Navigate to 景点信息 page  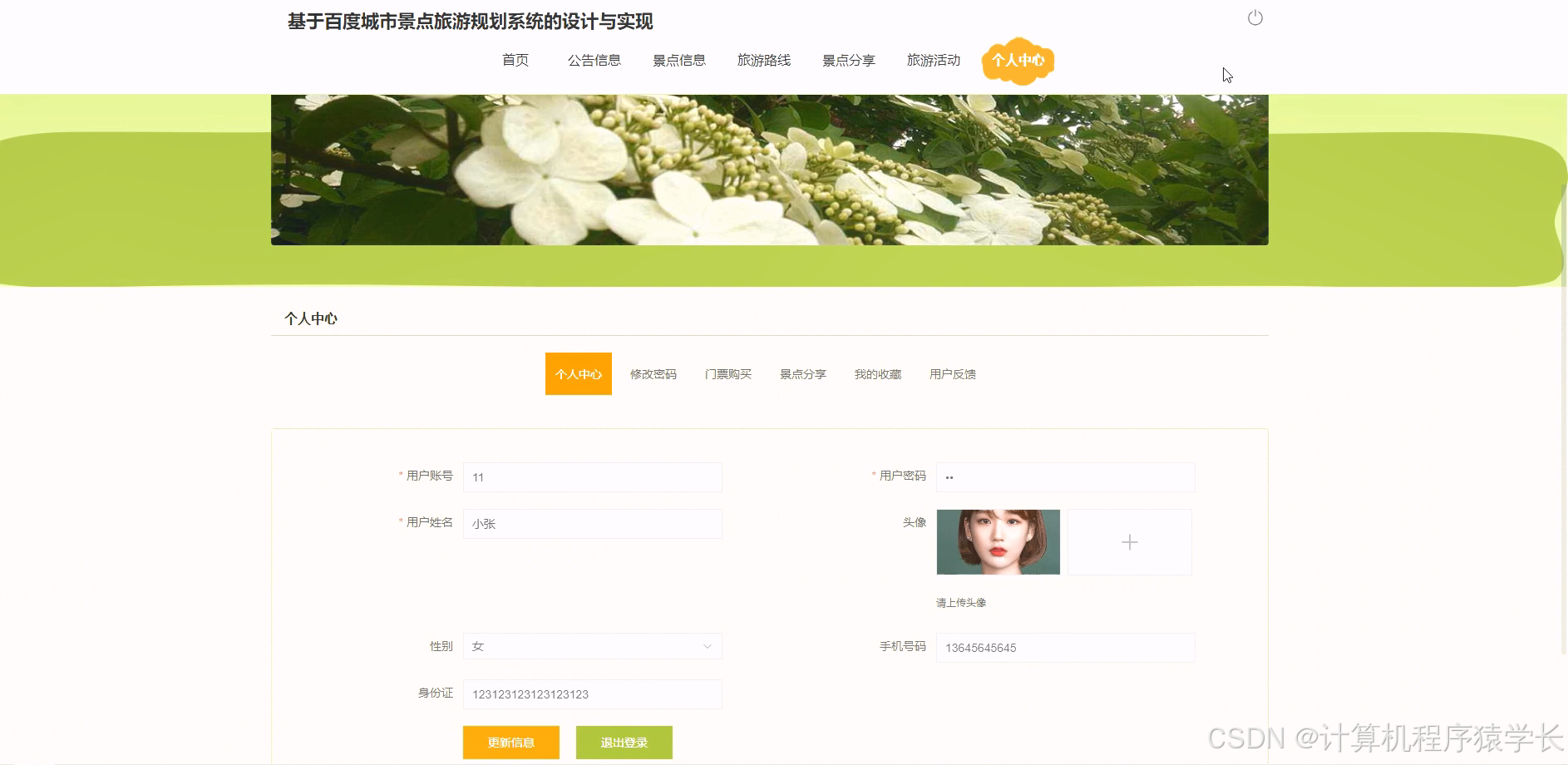point(678,60)
